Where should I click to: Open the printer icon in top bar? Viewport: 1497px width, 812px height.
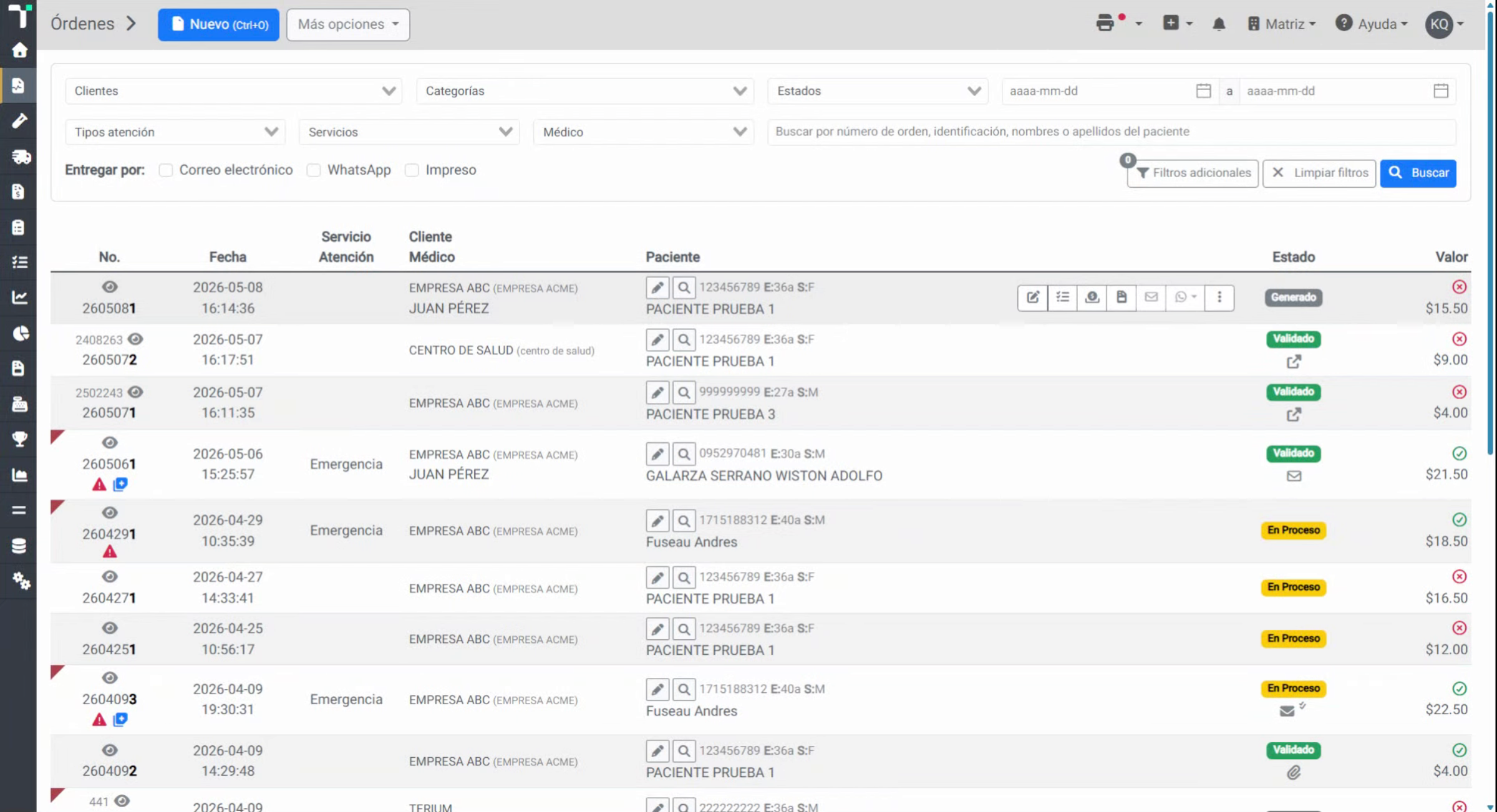(x=1105, y=24)
